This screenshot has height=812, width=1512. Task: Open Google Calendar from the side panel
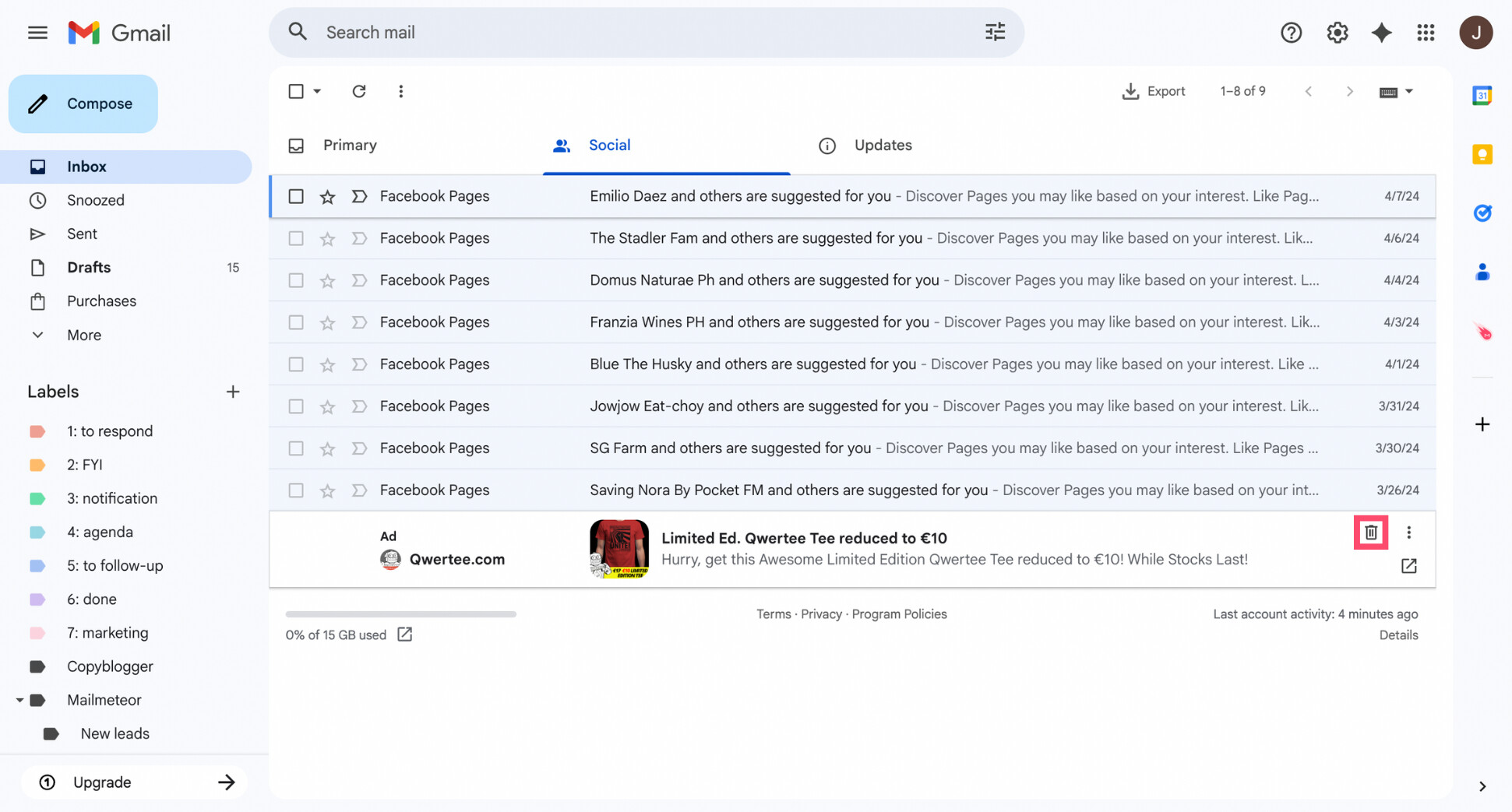coord(1482,95)
